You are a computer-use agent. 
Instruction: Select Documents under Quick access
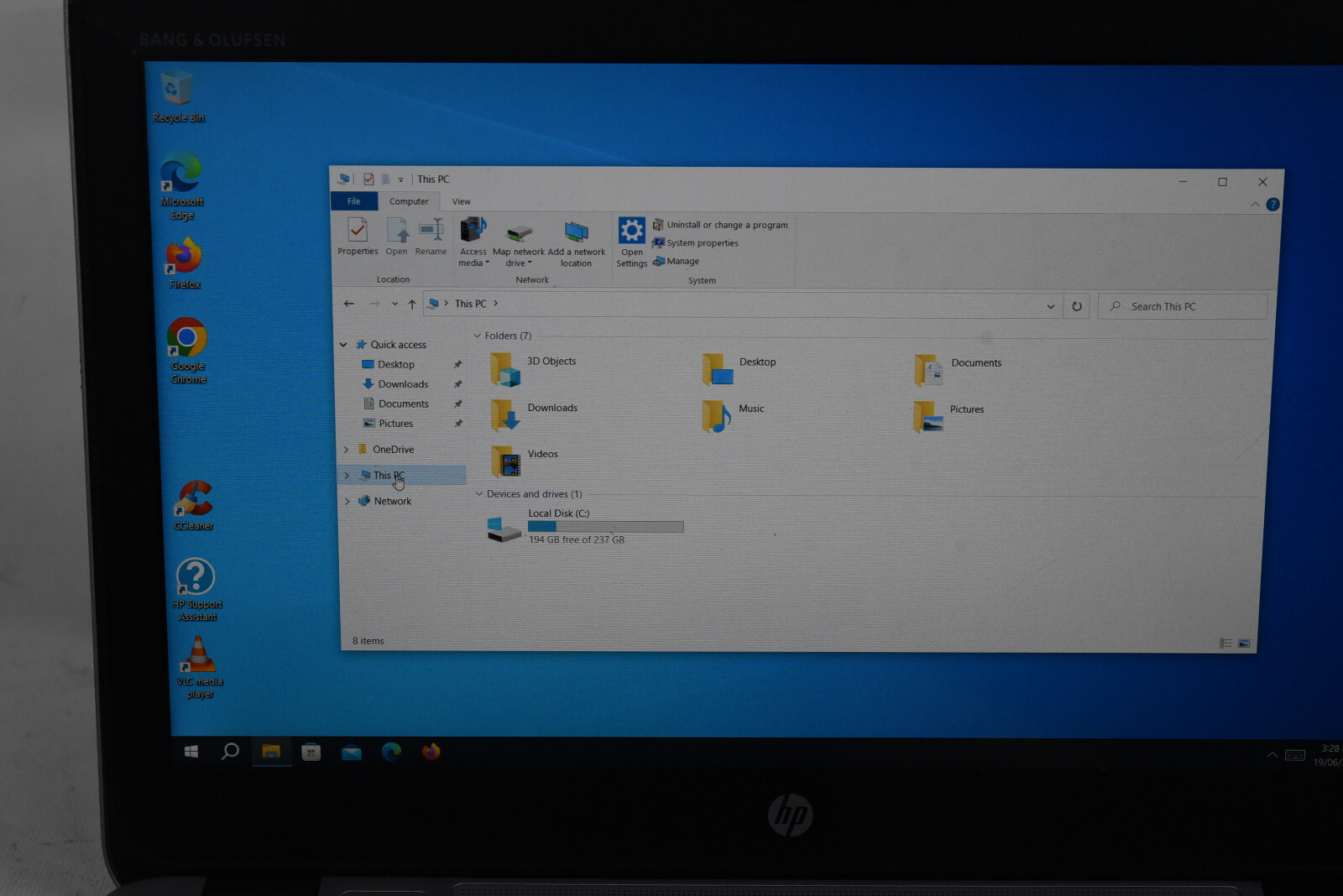[x=403, y=404]
